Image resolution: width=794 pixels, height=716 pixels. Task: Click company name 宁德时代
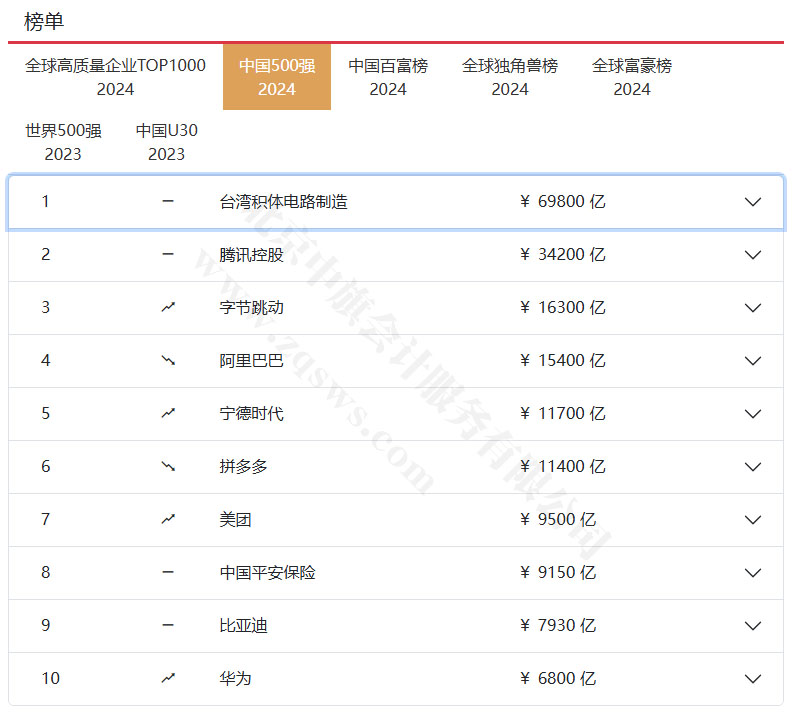(x=251, y=414)
